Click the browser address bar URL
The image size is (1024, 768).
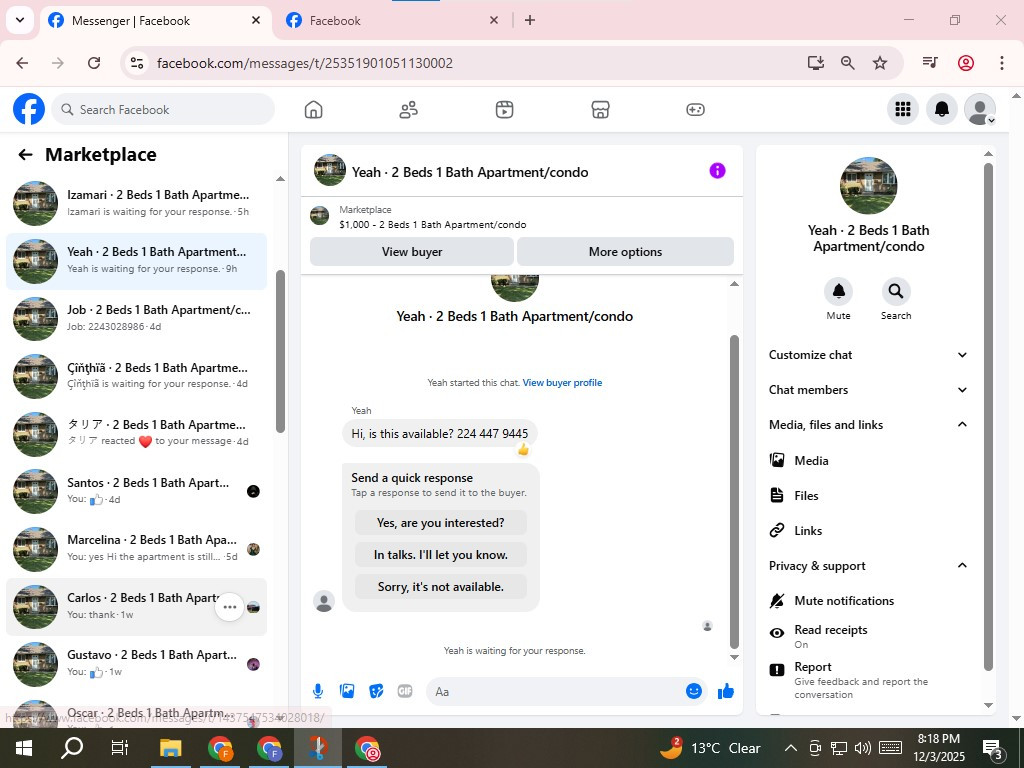coord(304,63)
